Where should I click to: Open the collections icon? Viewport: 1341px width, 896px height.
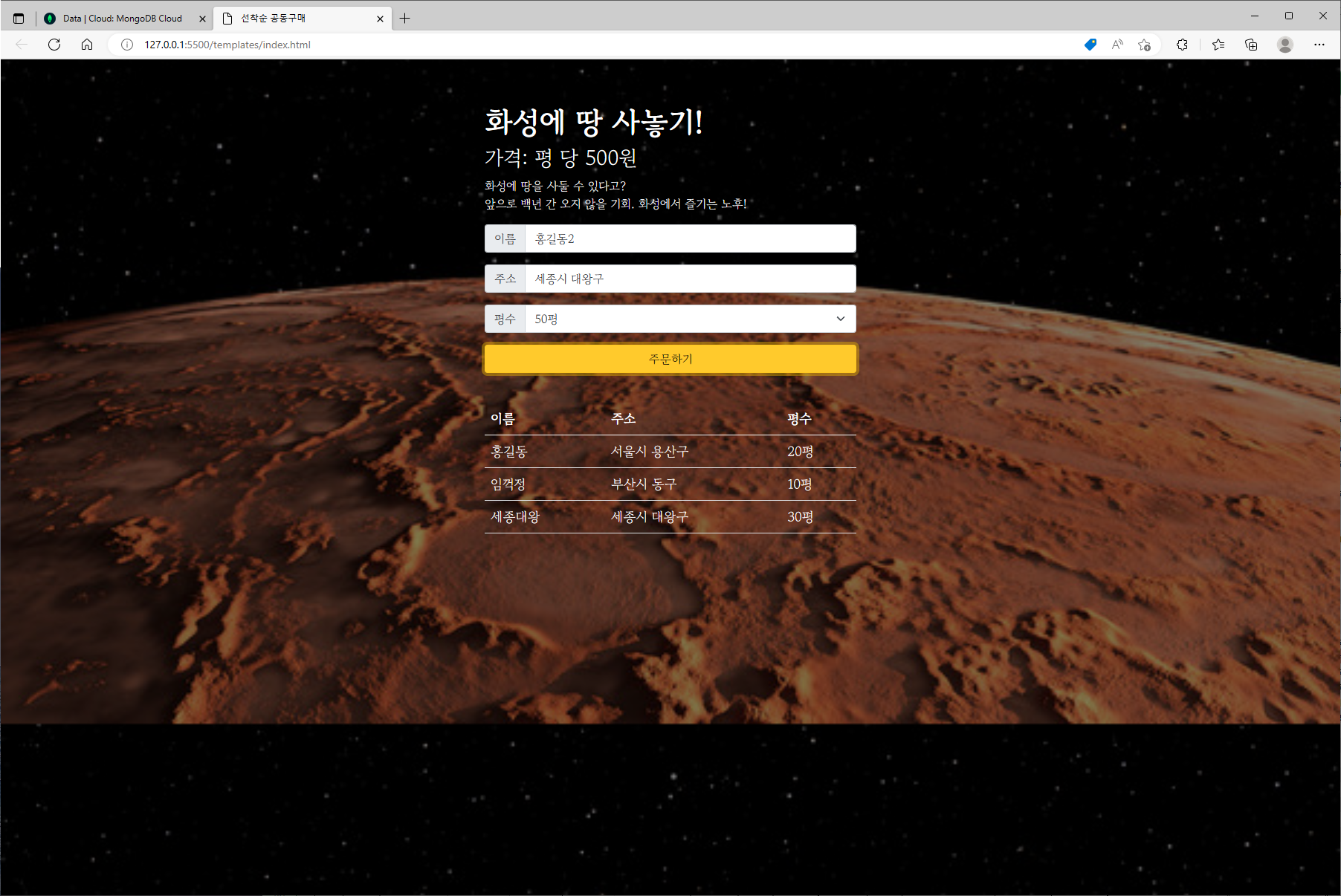1251,45
